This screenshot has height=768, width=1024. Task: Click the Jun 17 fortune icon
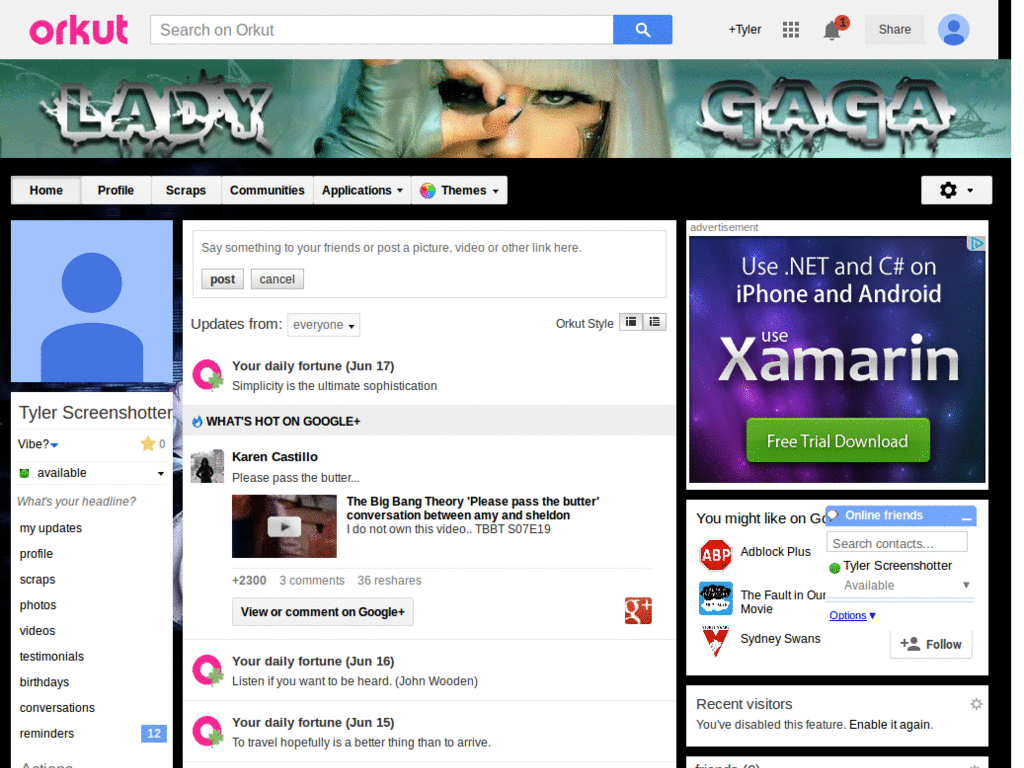(208, 375)
